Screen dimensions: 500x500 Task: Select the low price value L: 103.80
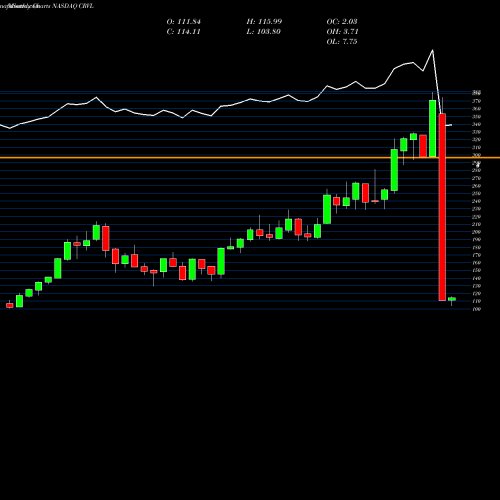263,32
